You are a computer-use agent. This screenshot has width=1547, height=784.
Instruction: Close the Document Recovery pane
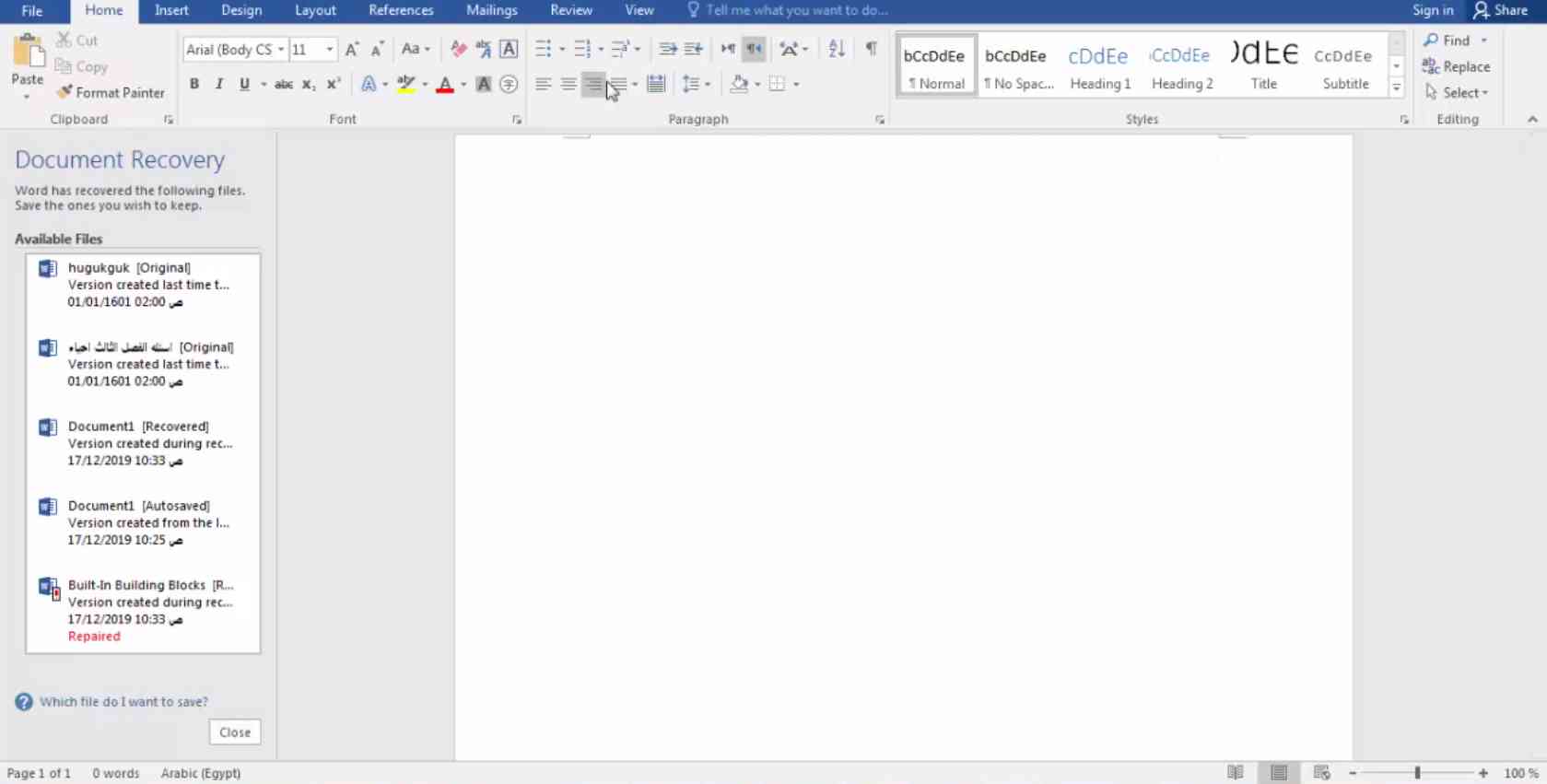coord(235,732)
